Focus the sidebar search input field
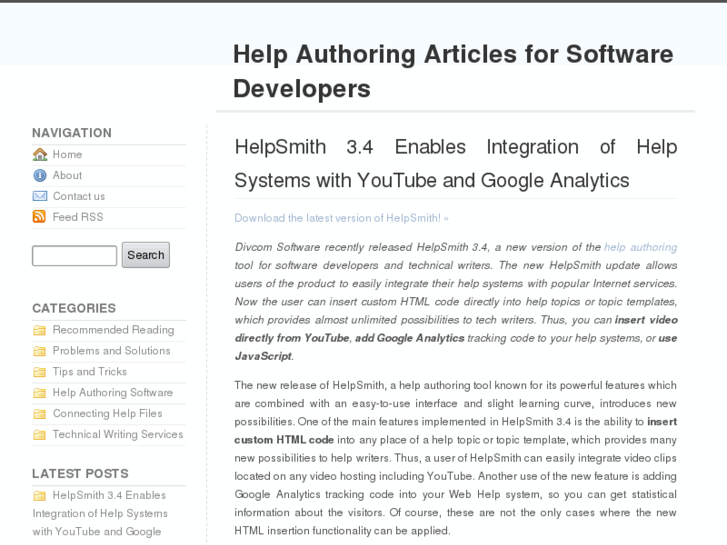 click(74, 256)
